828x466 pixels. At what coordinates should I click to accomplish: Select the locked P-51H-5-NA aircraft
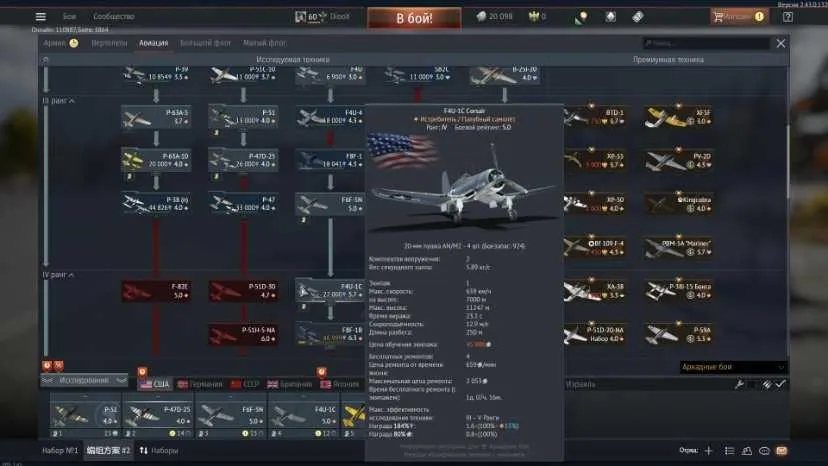(x=243, y=334)
